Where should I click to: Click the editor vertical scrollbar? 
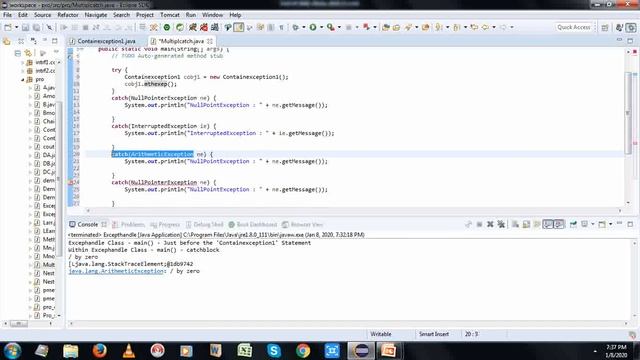(x=628, y=113)
